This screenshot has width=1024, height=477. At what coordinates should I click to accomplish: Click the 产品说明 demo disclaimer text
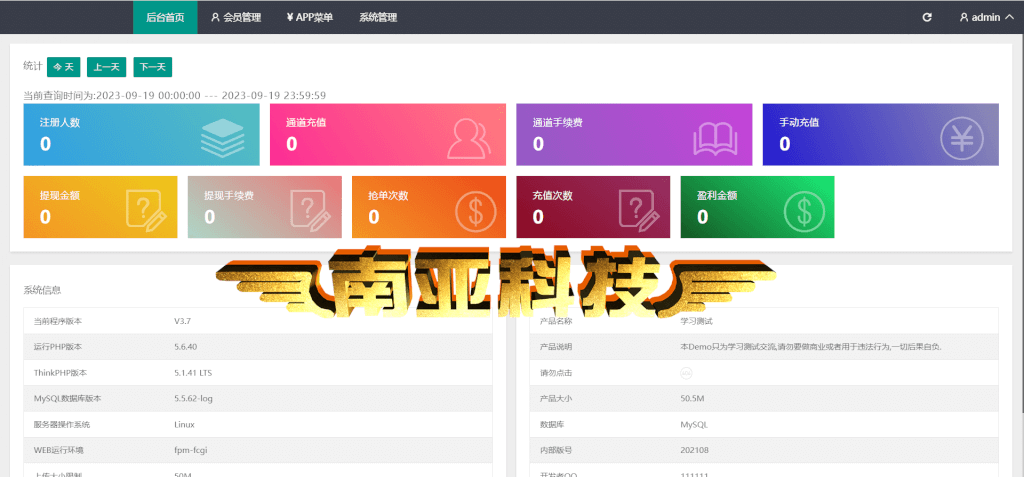click(811, 347)
